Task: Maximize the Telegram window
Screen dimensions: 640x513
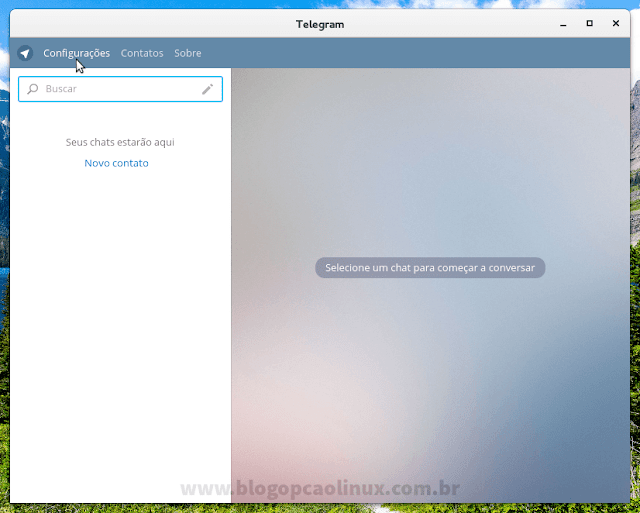Action: (x=589, y=24)
